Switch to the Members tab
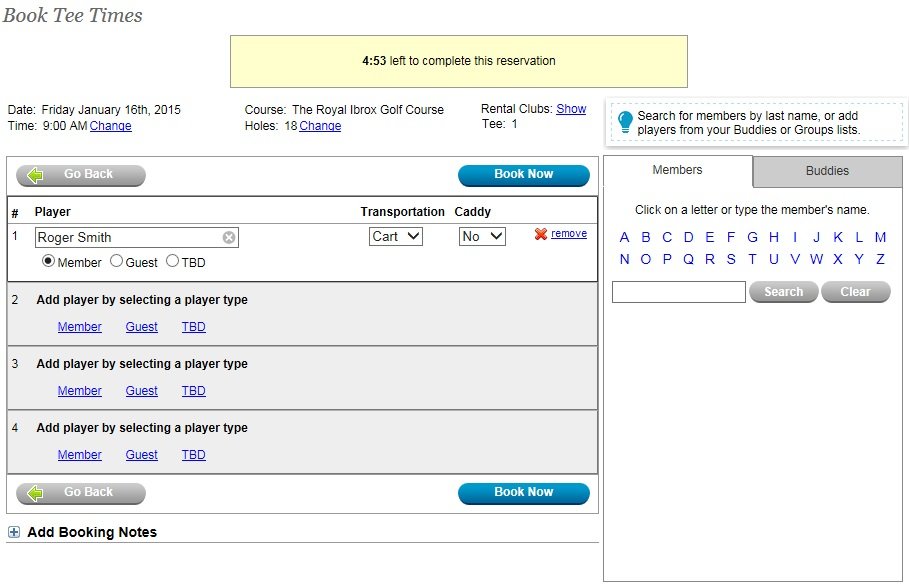Screen dimensions: 909x586 coord(677,170)
